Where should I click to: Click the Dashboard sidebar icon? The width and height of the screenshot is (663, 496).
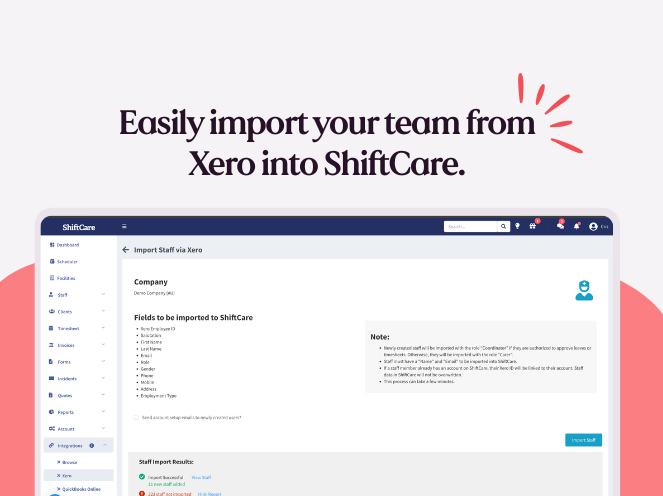52,244
